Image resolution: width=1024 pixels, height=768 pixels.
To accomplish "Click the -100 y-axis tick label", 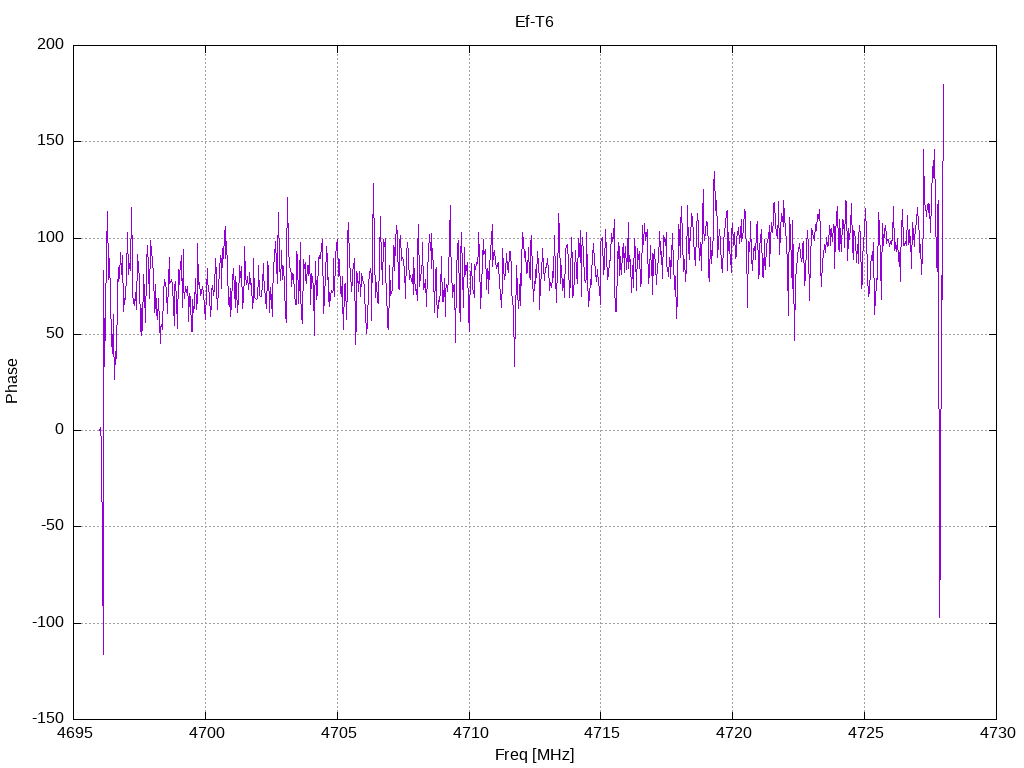I will point(48,622).
